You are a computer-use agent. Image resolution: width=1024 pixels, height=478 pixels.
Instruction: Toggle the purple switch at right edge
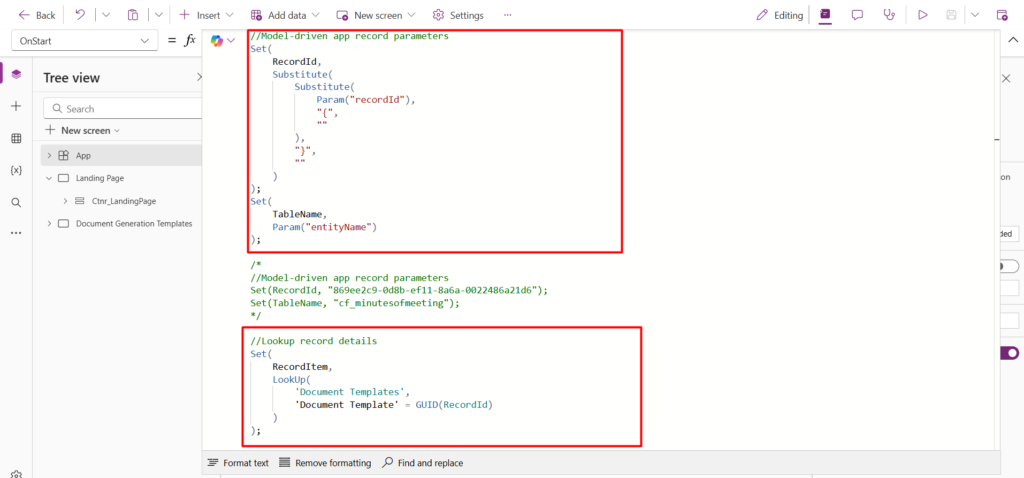1010,353
